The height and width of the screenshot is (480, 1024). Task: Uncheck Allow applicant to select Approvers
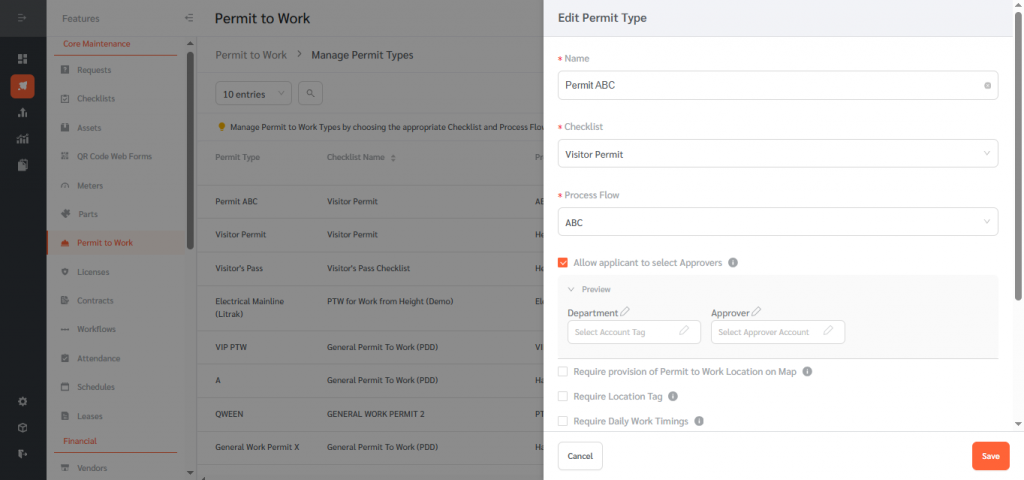coord(563,263)
